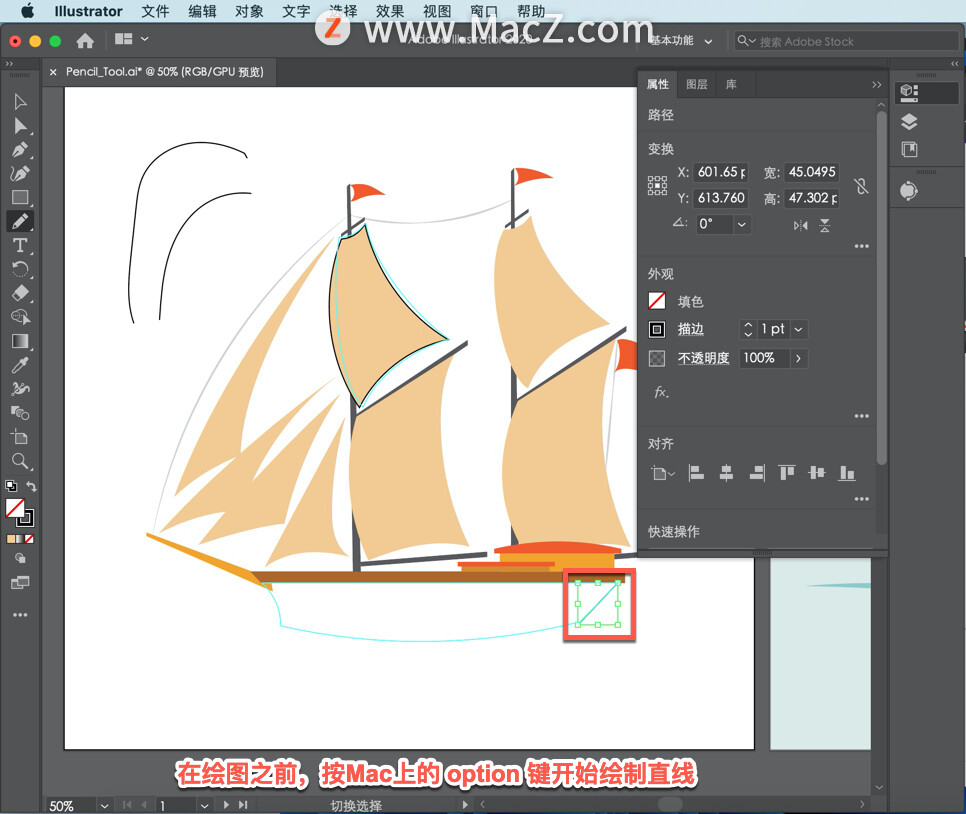The height and width of the screenshot is (814, 966).
Task: Open artboard number dropdown
Action: (x=205, y=805)
